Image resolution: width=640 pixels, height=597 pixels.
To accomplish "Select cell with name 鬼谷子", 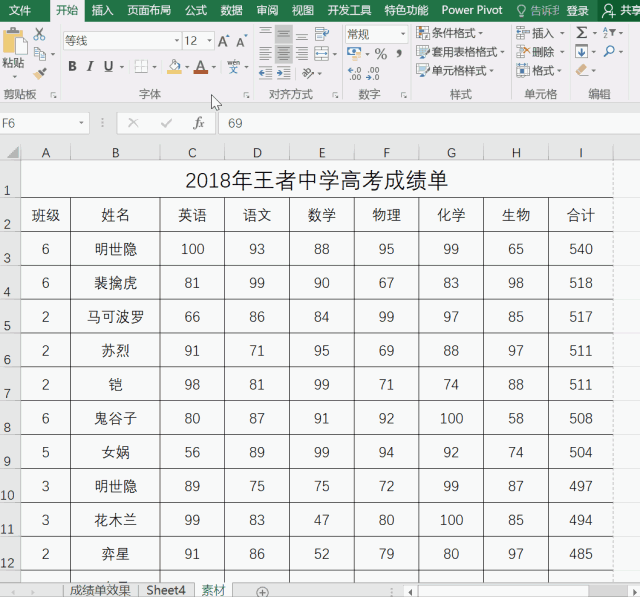I will click(115, 418).
